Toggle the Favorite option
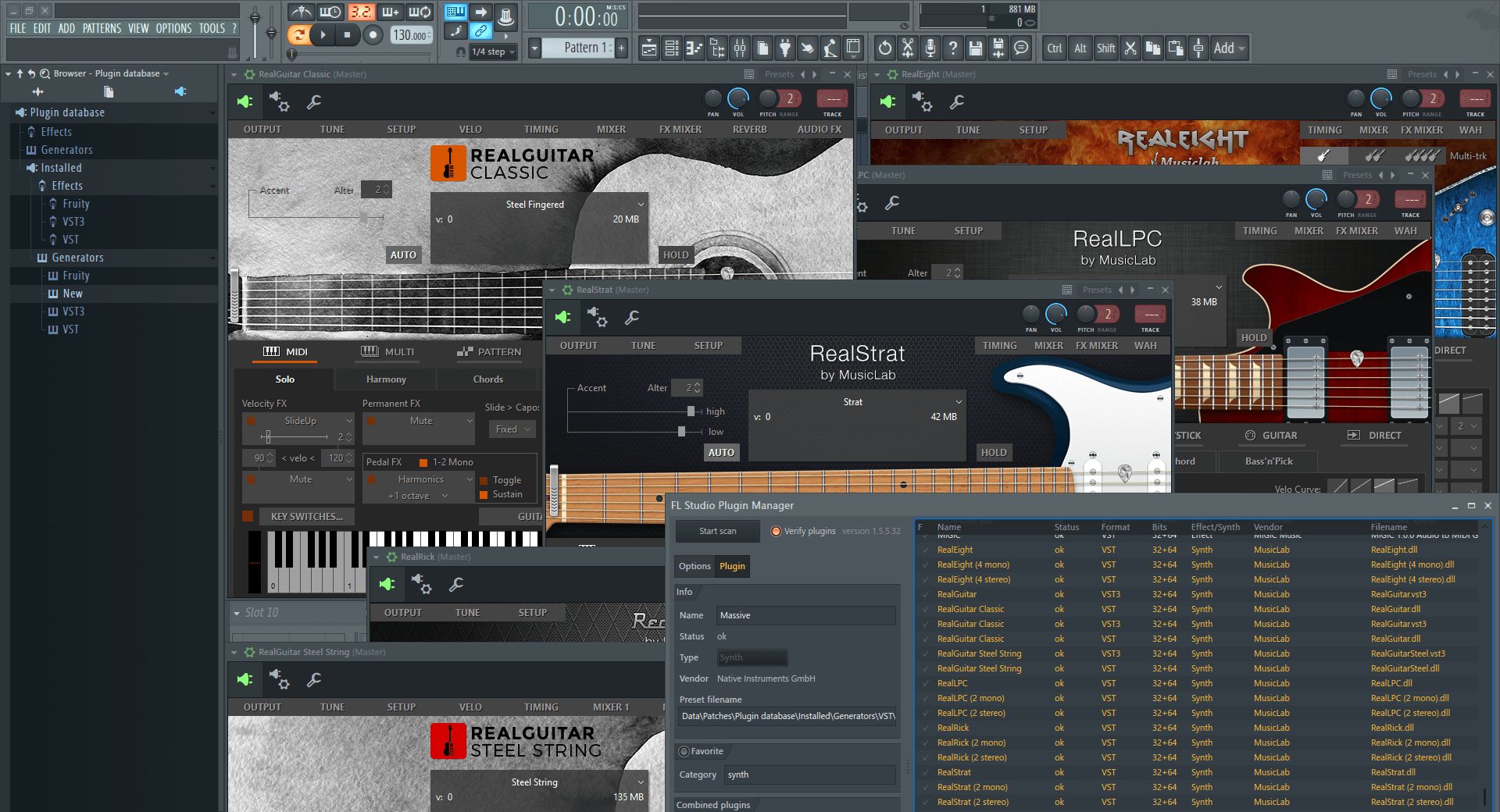 [x=684, y=751]
